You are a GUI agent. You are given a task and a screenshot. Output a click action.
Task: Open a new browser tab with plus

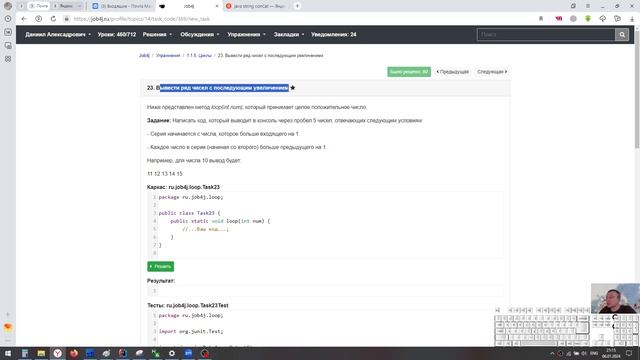point(297,6)
